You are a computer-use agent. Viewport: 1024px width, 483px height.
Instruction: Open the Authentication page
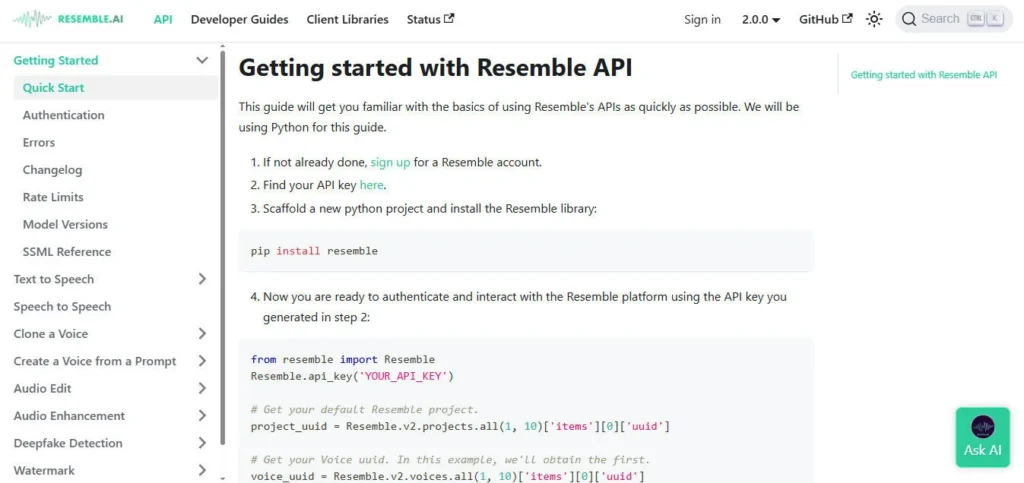click(63, 115)
